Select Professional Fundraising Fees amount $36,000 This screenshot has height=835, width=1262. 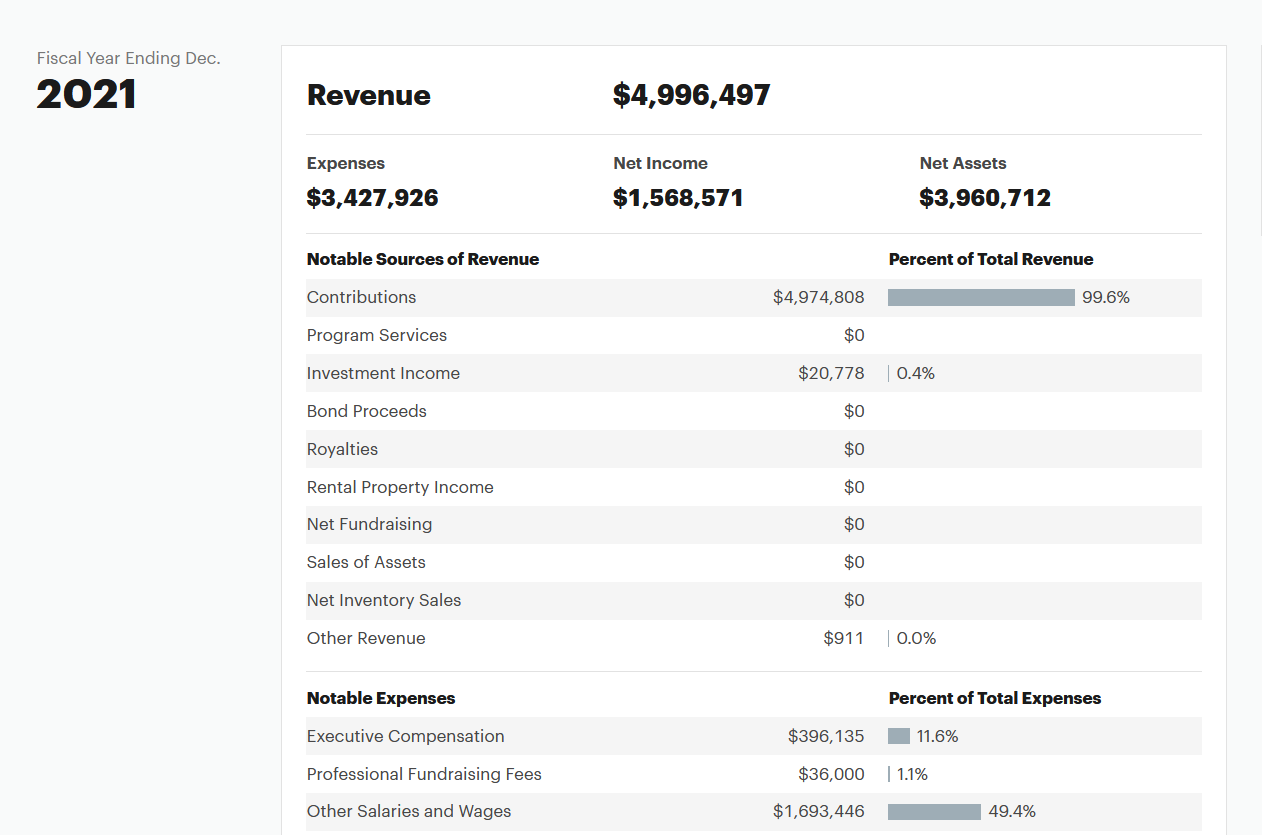(x=831, y=774)
